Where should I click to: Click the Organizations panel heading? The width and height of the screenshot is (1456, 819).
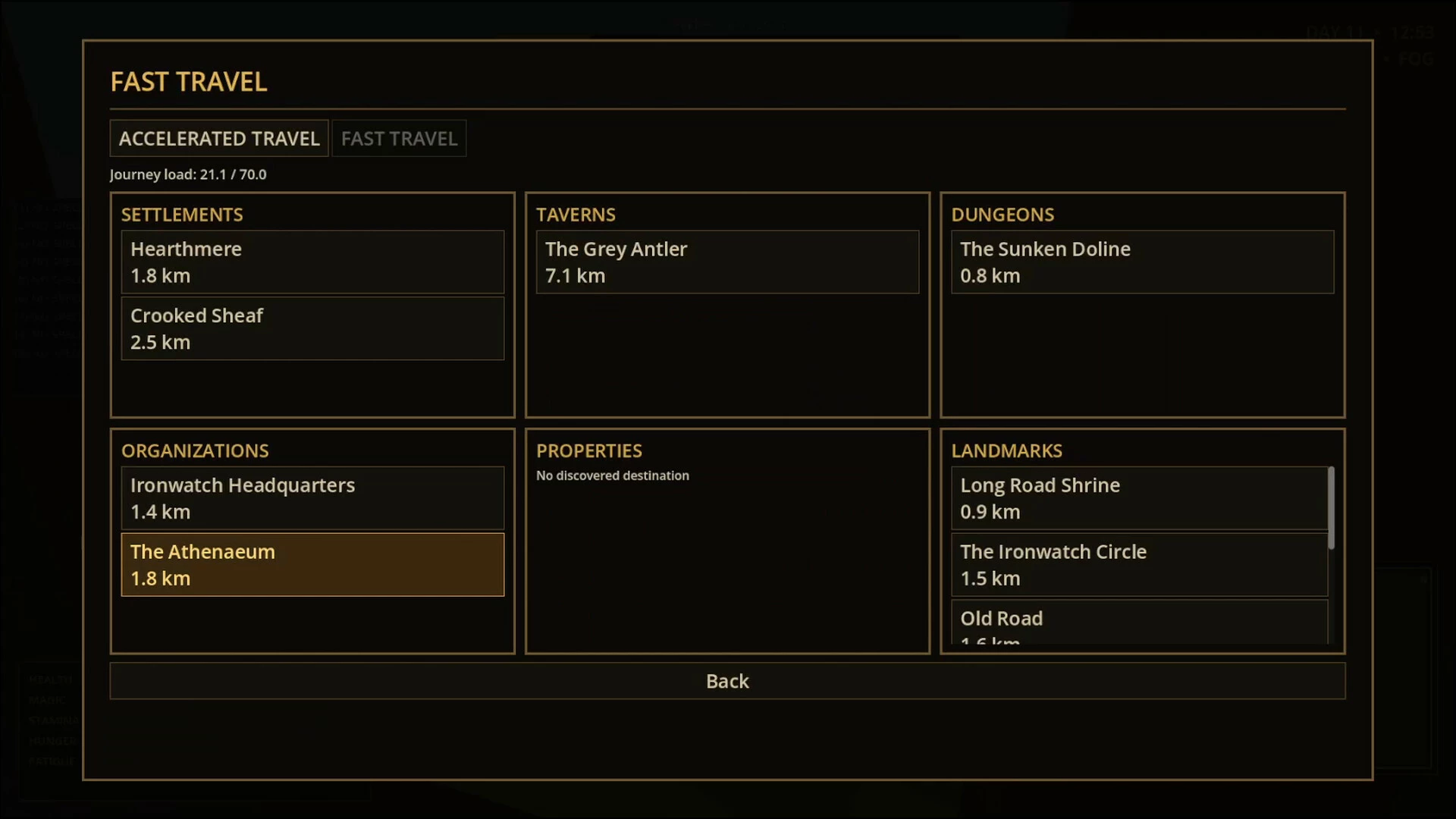[x=195, y=451]
